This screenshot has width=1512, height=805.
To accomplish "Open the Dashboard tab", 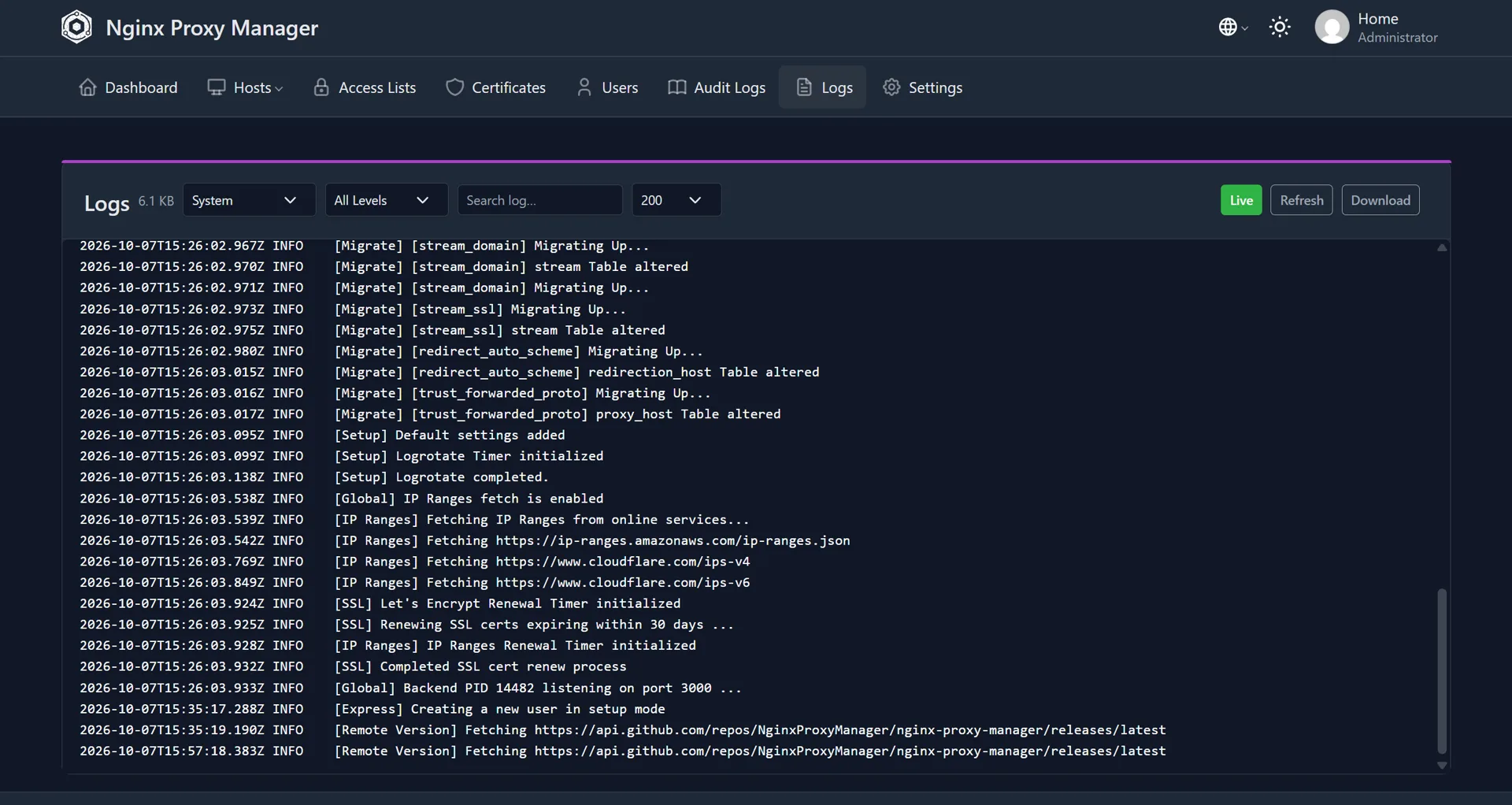I will [128, 87].
